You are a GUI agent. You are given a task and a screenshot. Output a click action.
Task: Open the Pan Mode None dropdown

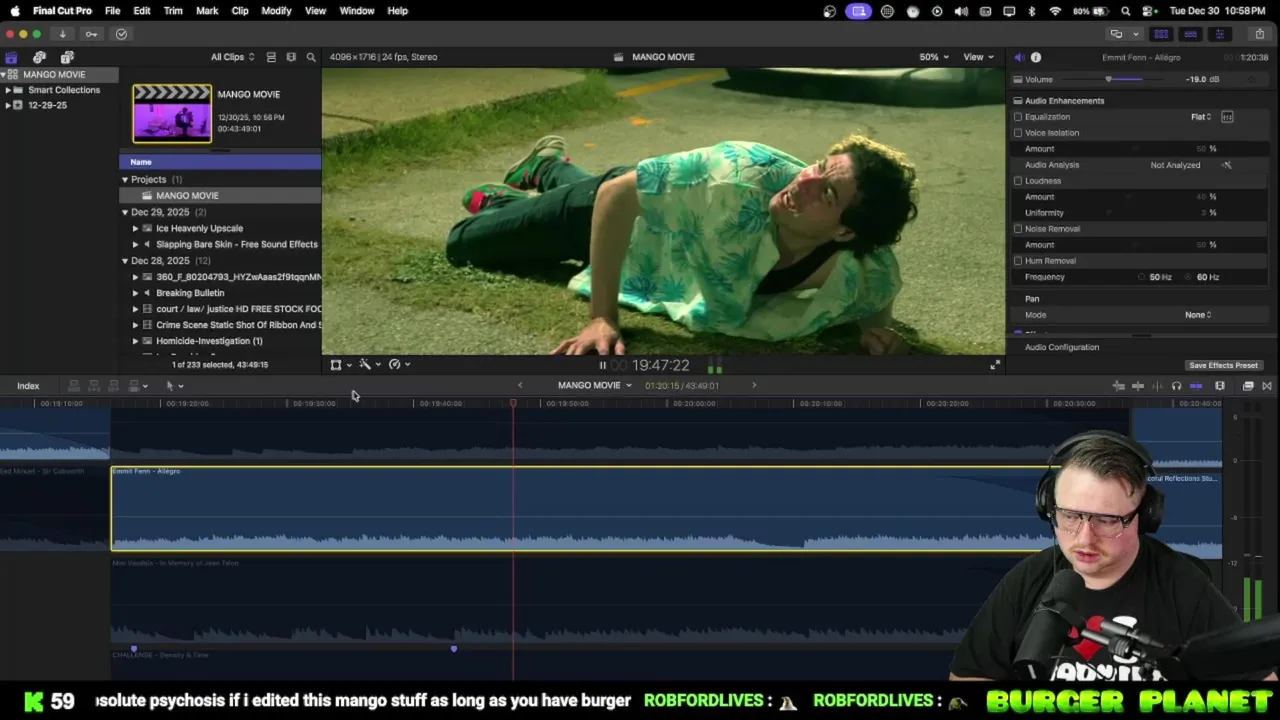point(1198,315)
